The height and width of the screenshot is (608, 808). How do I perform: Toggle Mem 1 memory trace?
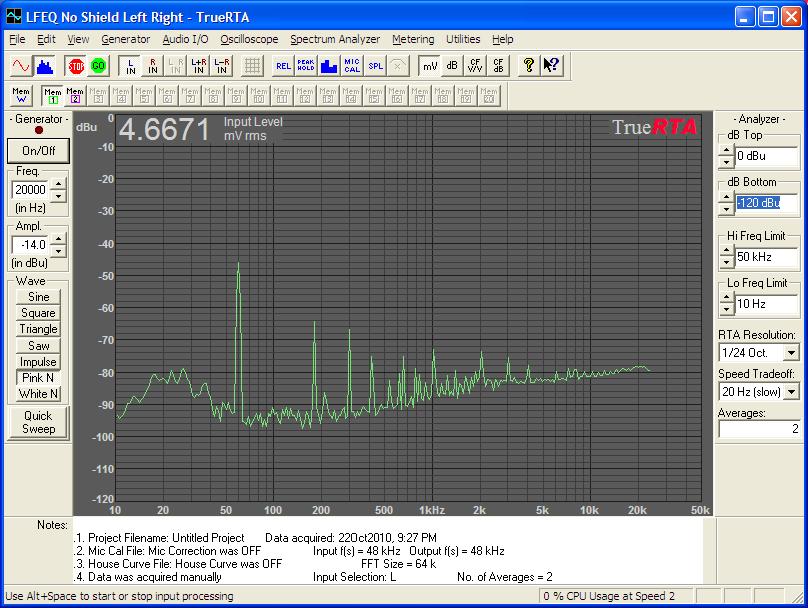(x=52, y=95)
